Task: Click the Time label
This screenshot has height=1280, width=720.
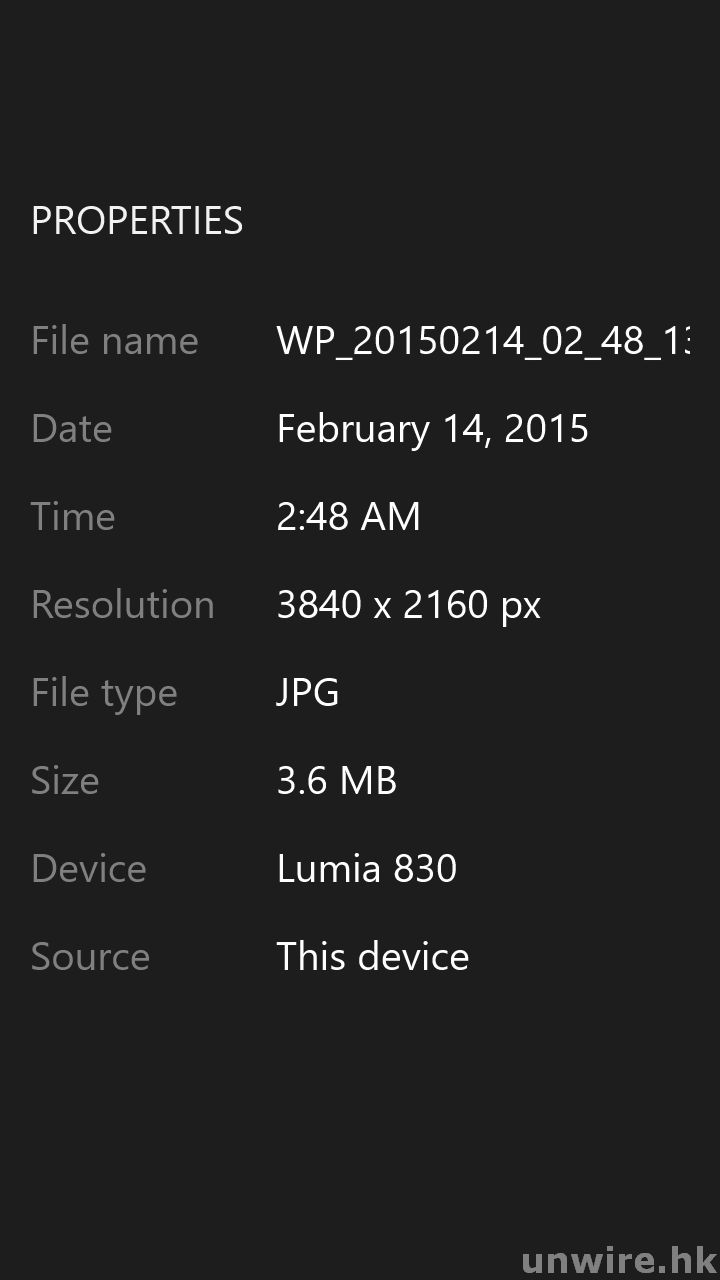Action: (73, 517)
